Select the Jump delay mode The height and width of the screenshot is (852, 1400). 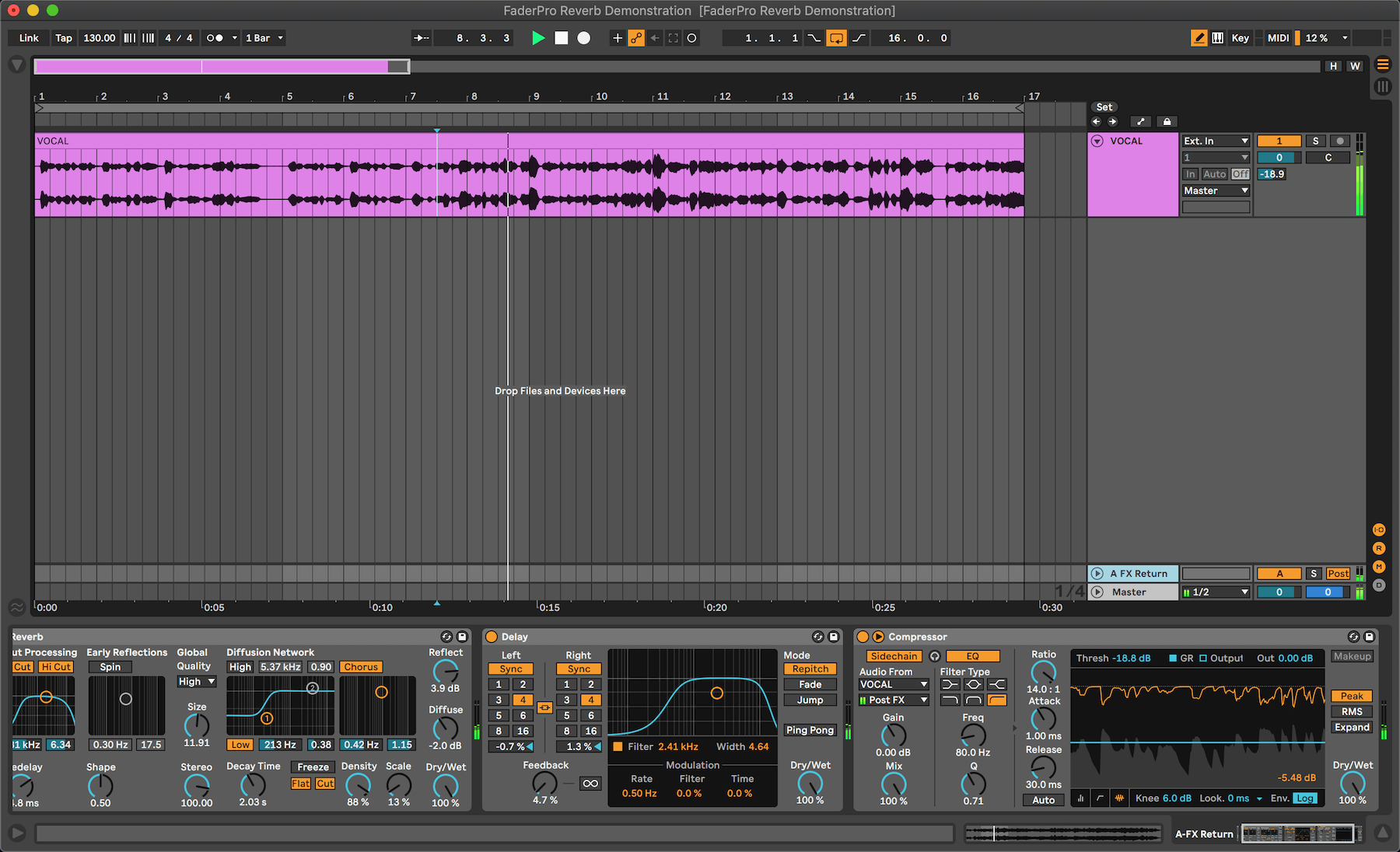[x=810, y=700]
